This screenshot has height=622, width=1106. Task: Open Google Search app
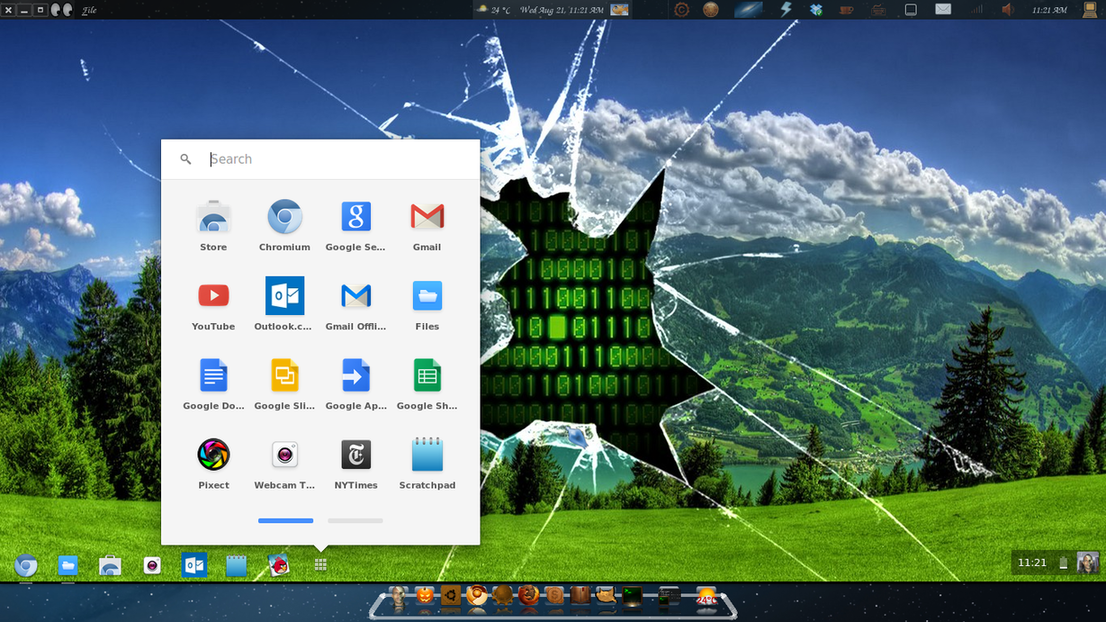pos(356,226)
